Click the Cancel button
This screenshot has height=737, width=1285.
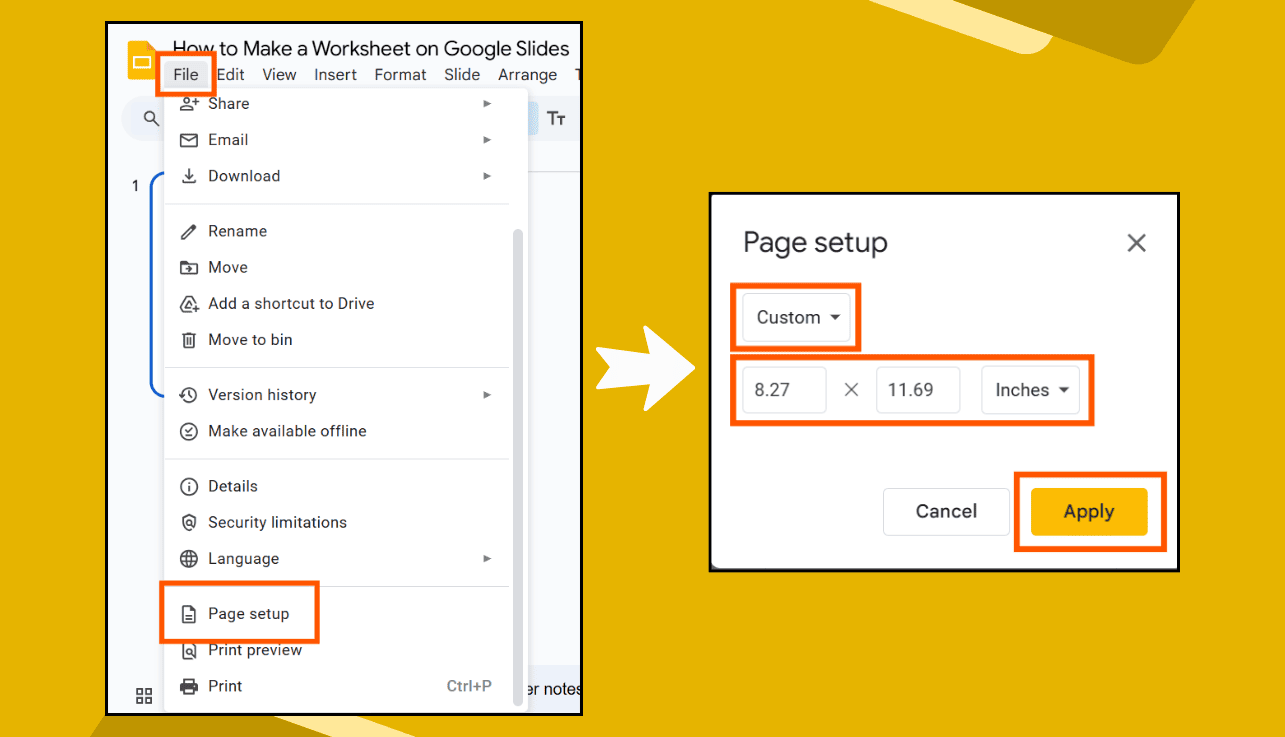tap(945, 511)
